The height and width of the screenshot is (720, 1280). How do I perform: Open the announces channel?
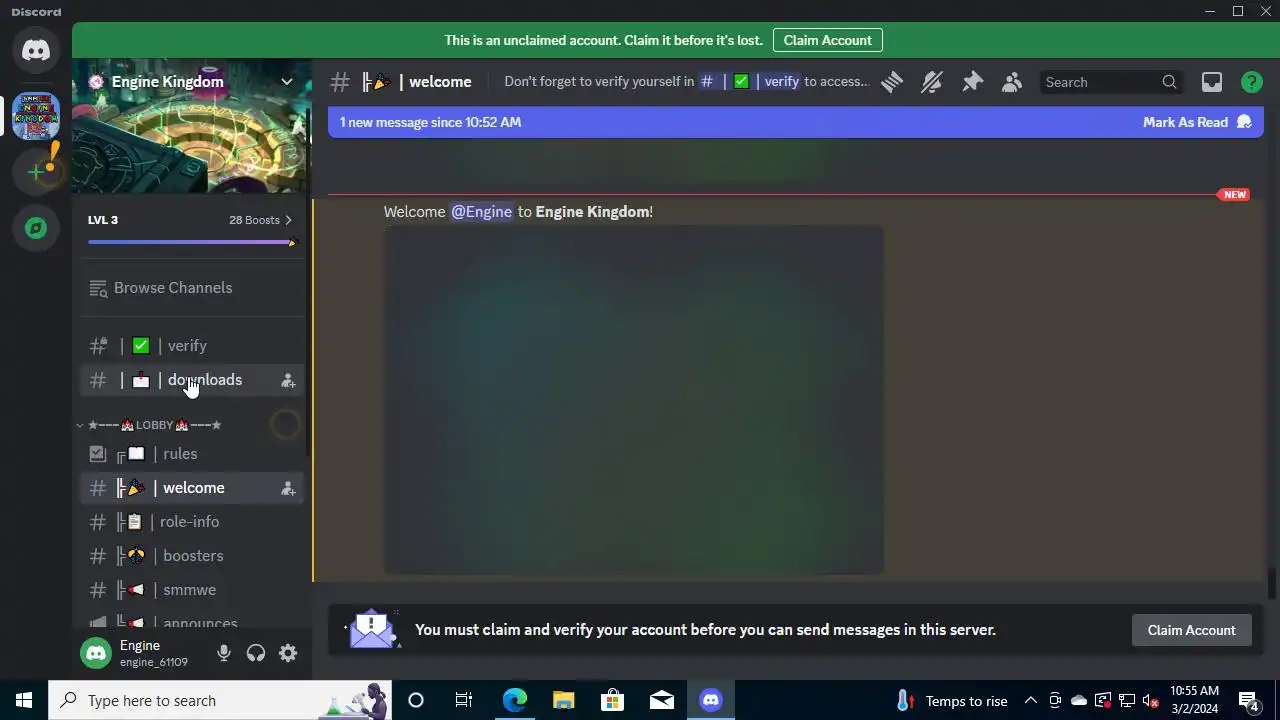[x=192, y=621]
